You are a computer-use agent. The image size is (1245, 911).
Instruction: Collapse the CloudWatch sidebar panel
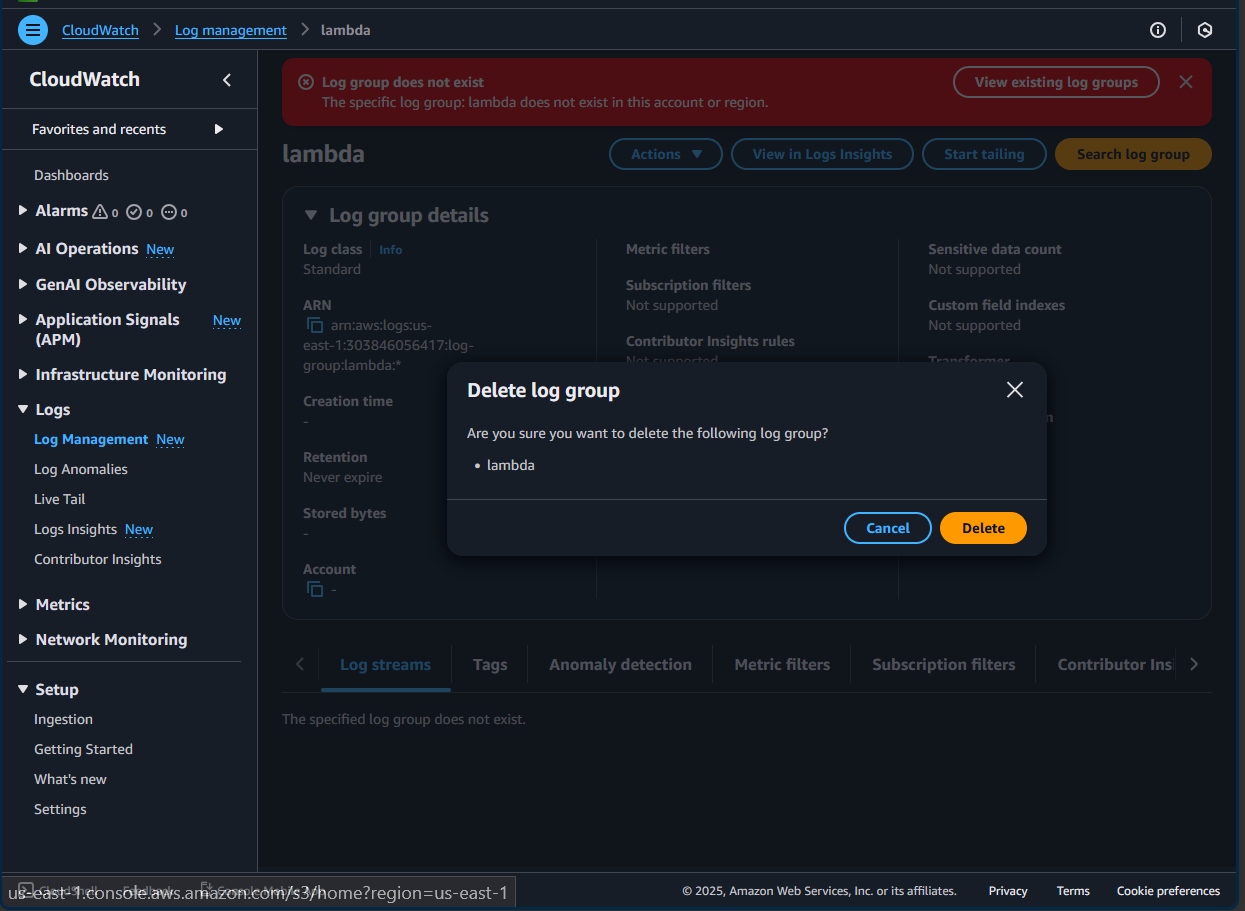[227, 80]
